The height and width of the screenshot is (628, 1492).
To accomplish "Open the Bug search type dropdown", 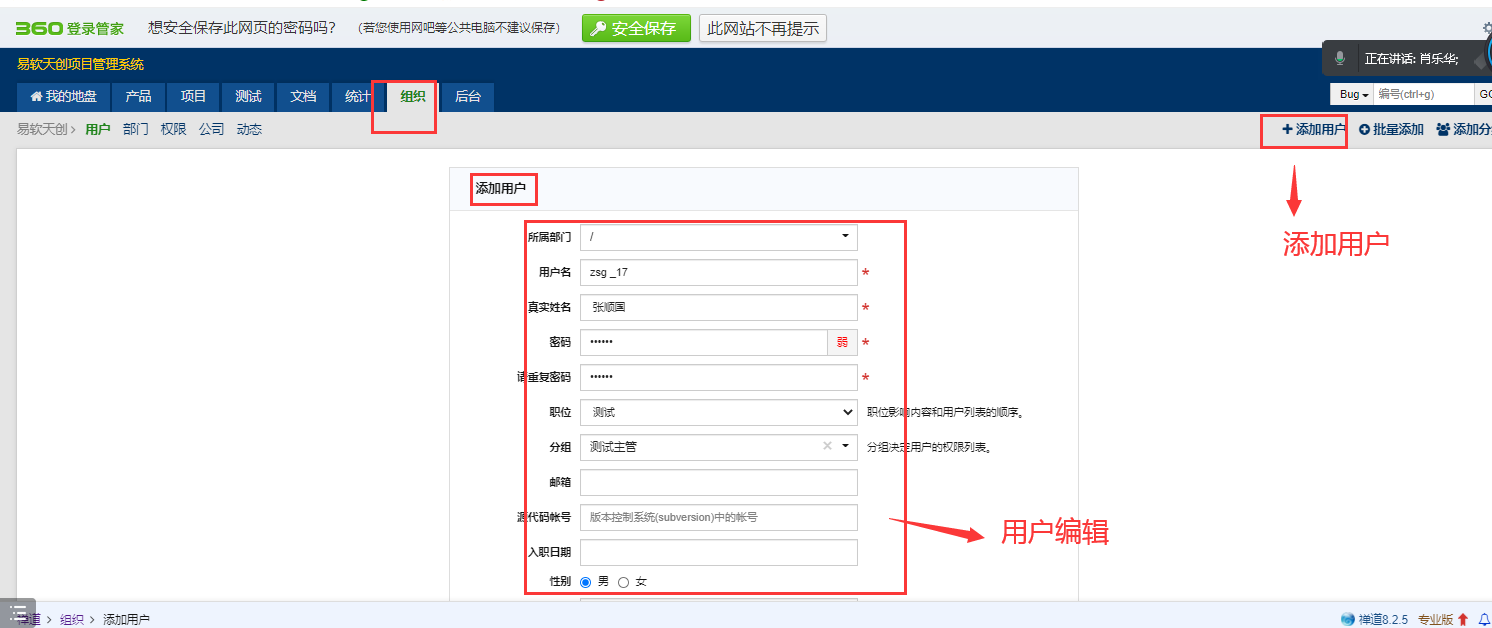I will (1351, 94).
